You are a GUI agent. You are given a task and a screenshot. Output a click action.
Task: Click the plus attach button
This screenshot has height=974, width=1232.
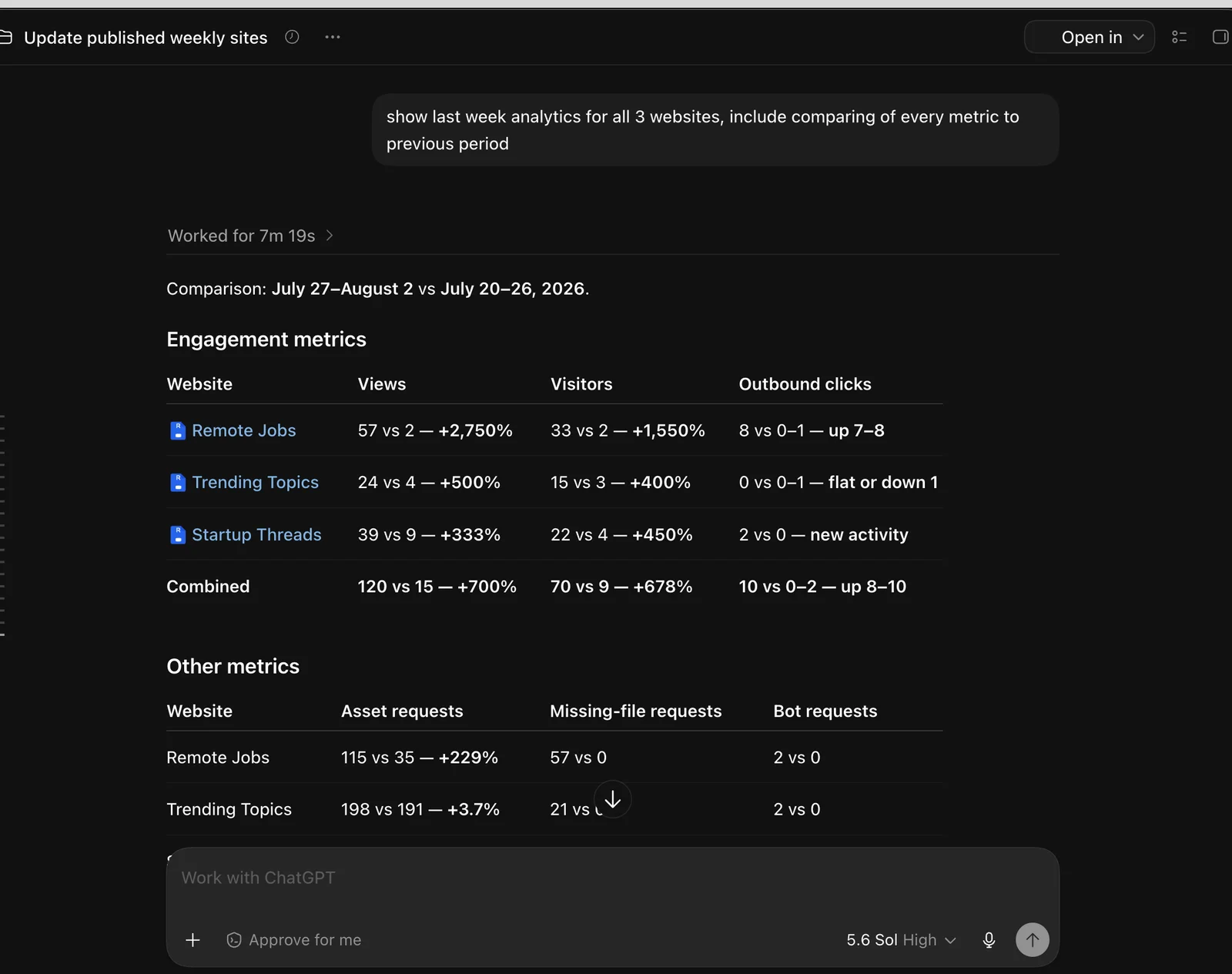(x=192, y=940)
